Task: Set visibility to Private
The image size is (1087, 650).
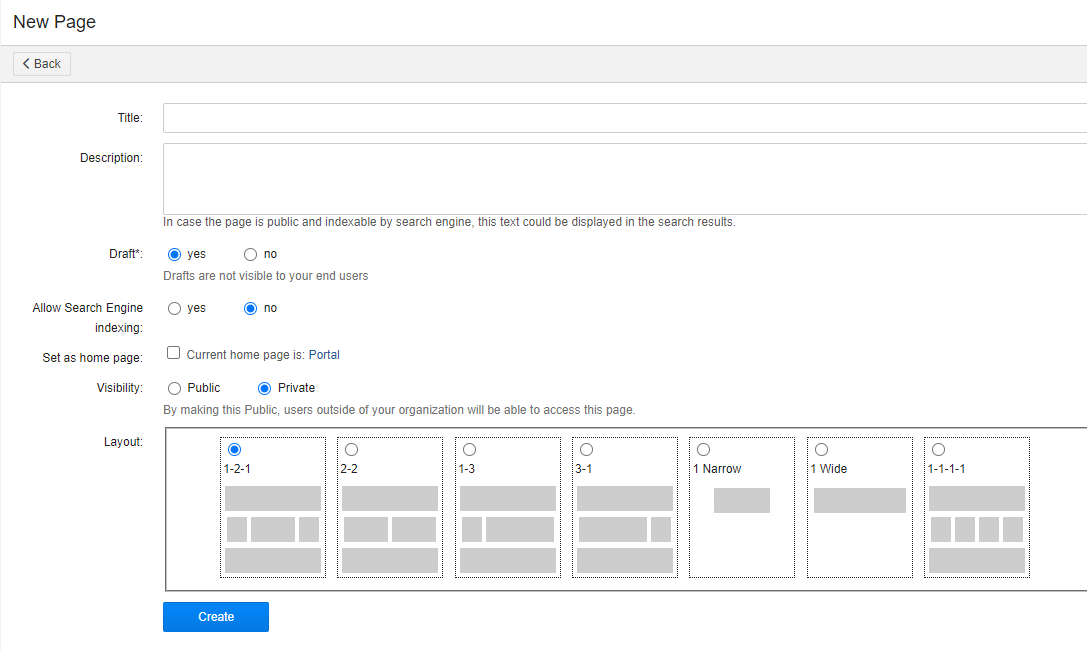Action: pos(264,389)
